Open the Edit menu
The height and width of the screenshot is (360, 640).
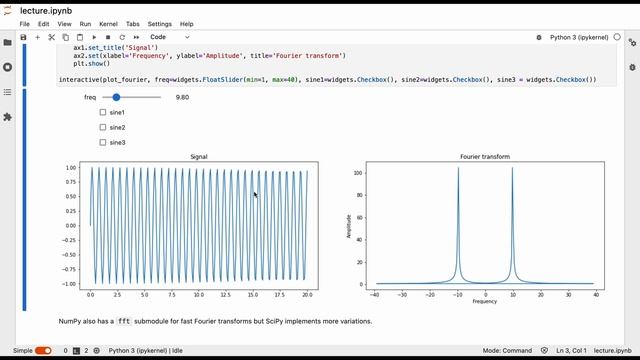coord(43,24)
